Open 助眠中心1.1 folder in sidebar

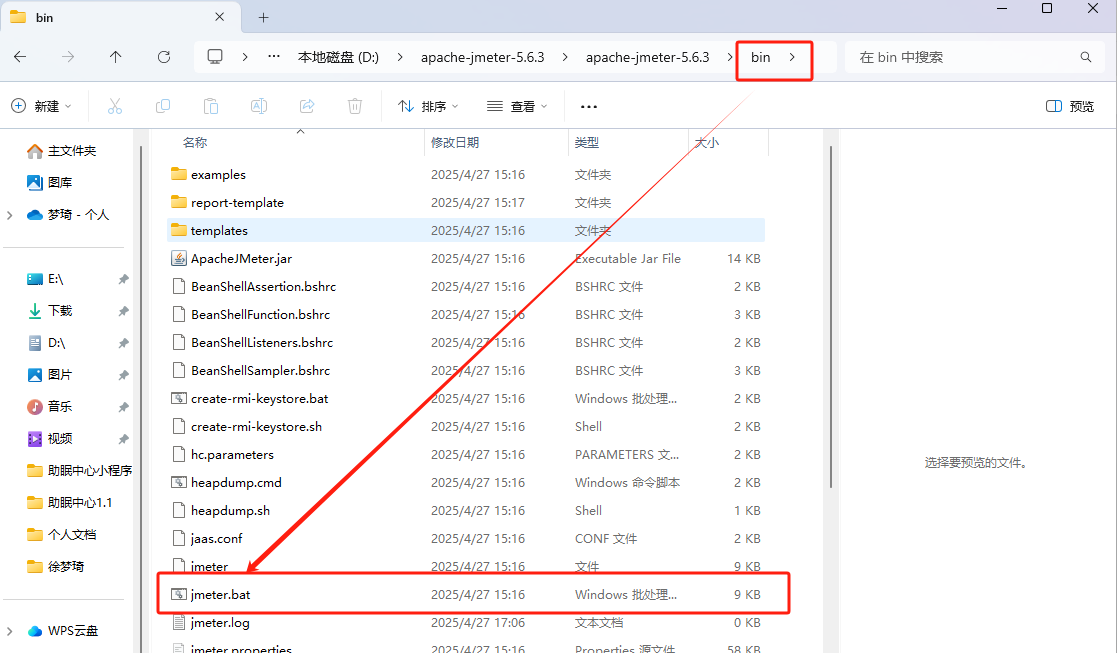click(69, 503)
